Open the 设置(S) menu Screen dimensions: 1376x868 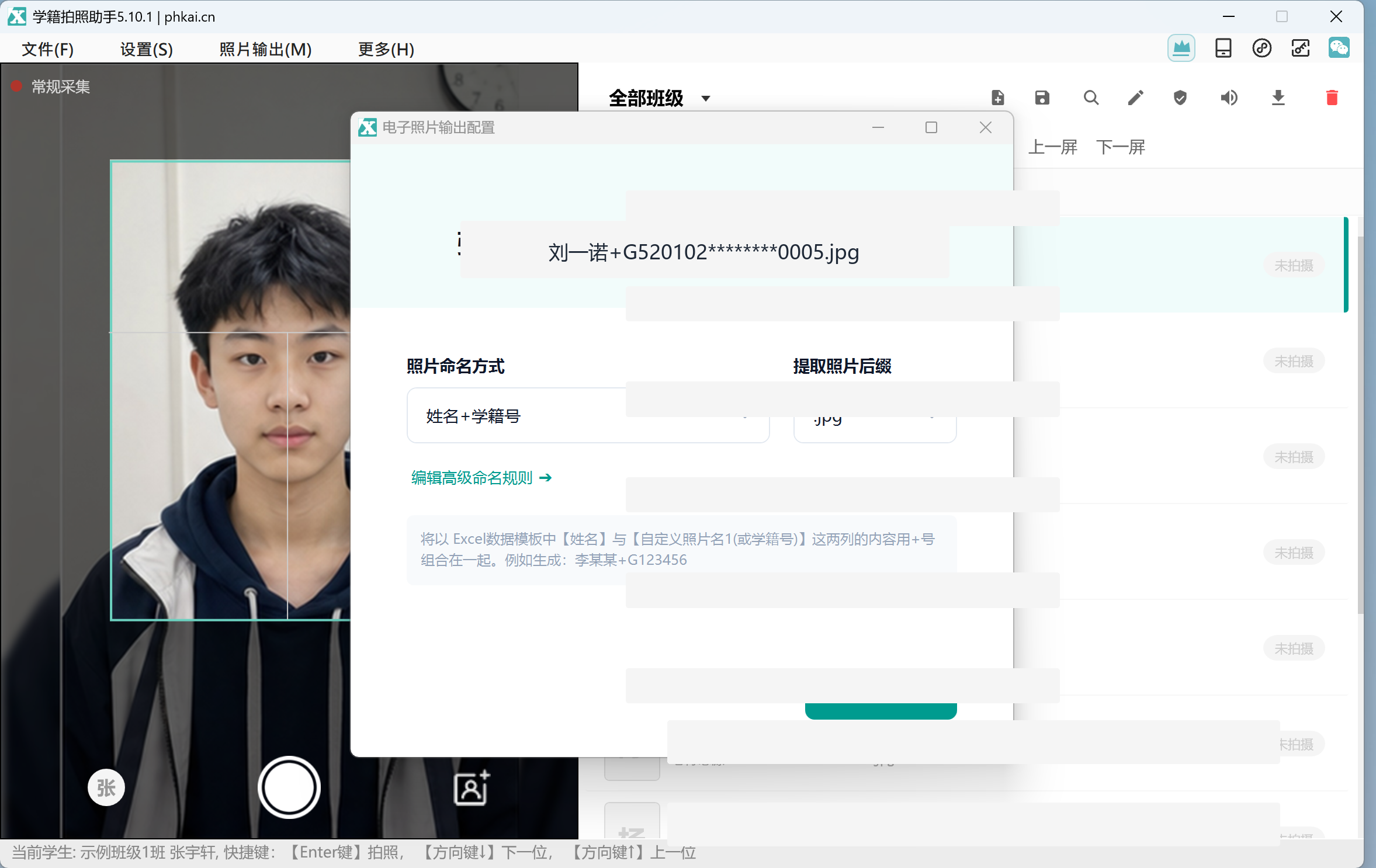(147, 49)
